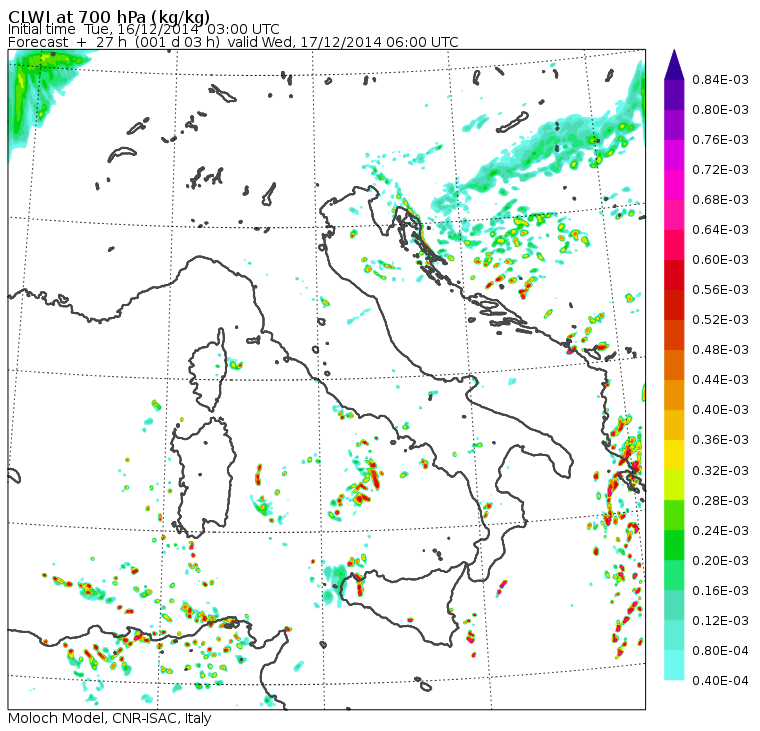Click the light cyan colorbar band between 0.40E-04 and 0.80E-04
Screen dimensions: 760x731
pyautogui.click(x=674, y=666)
